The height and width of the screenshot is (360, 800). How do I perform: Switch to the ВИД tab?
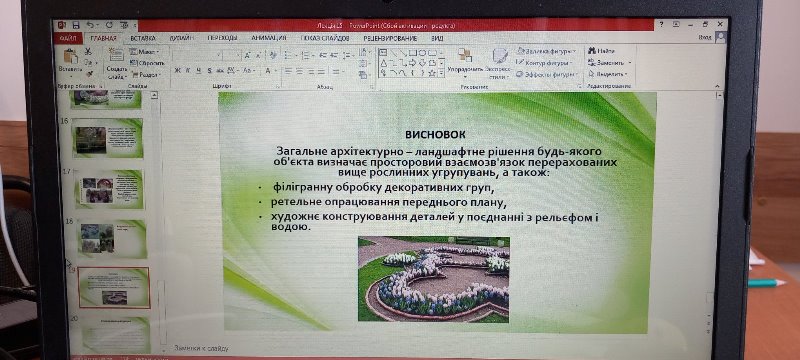coord(437,38)
